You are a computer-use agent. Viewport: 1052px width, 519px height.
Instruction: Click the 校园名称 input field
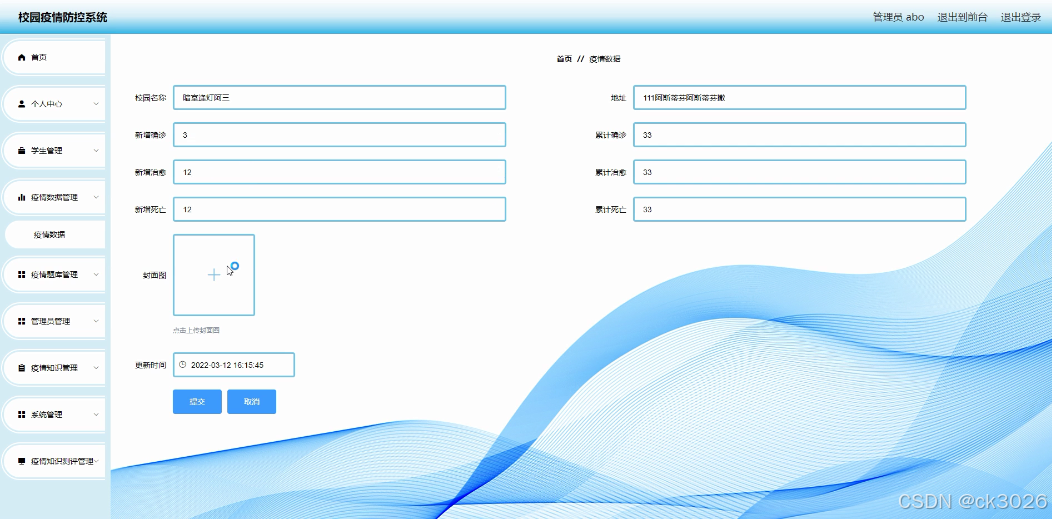339,97
